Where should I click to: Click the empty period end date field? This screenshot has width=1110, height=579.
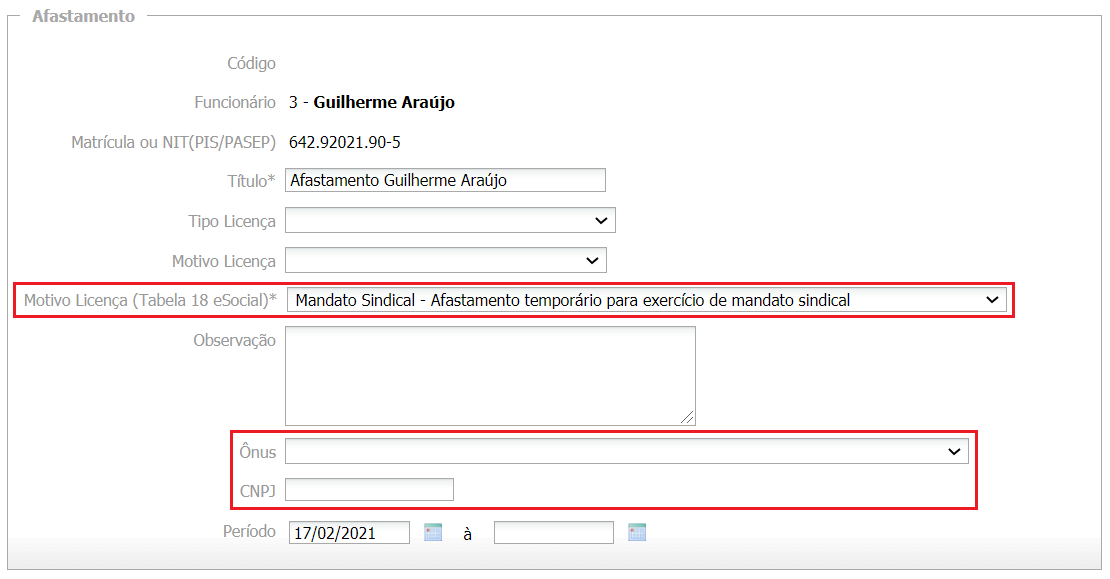pyautogui.click(x=553, y=533)
